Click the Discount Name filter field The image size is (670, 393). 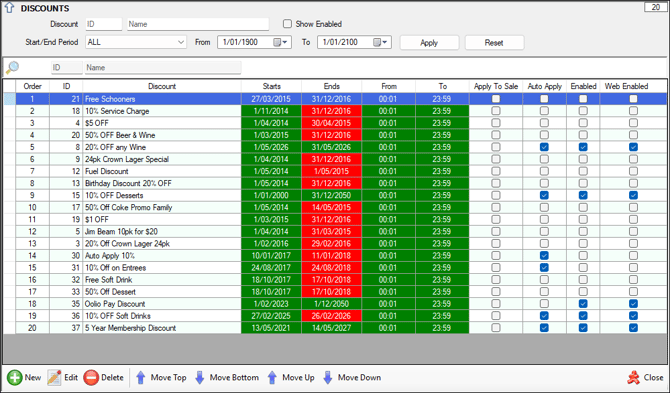198,24
